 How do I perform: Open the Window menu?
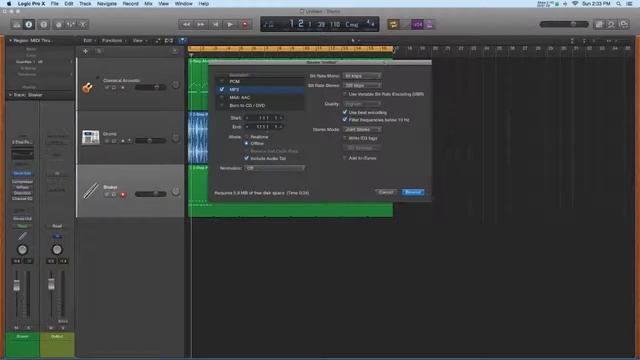tap(183, 4)
